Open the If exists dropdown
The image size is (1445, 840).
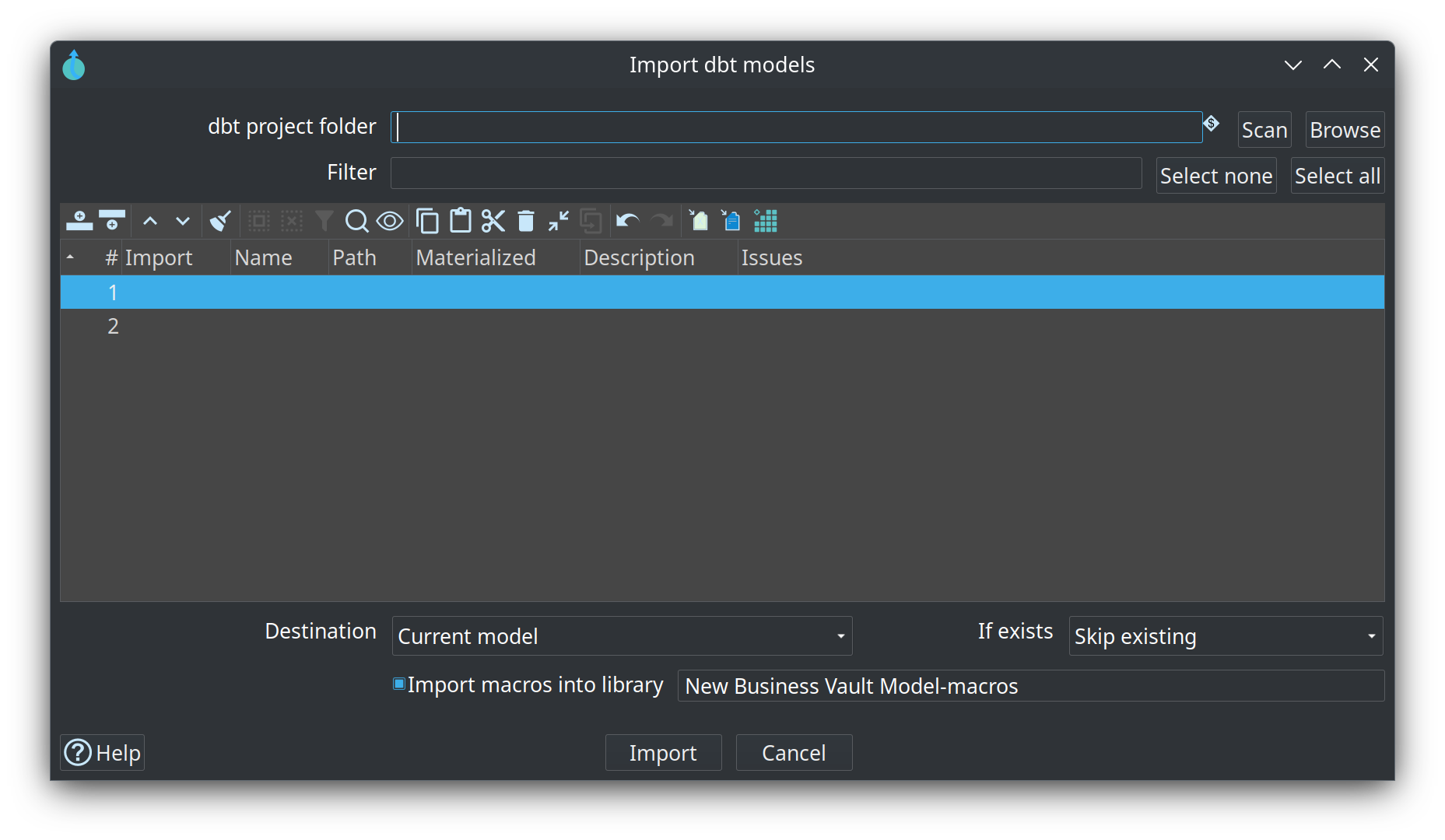[1226, 636]
